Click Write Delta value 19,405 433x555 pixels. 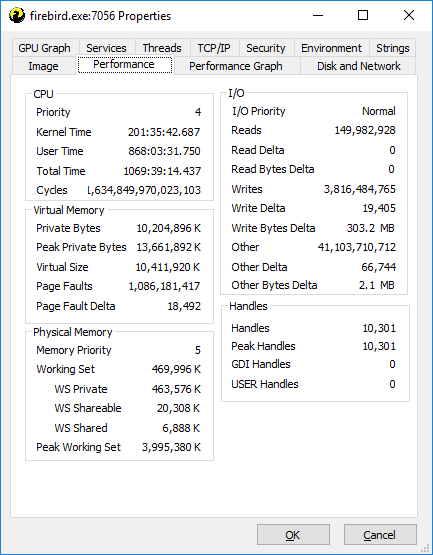pyautogui.click(x=379, y=208)
